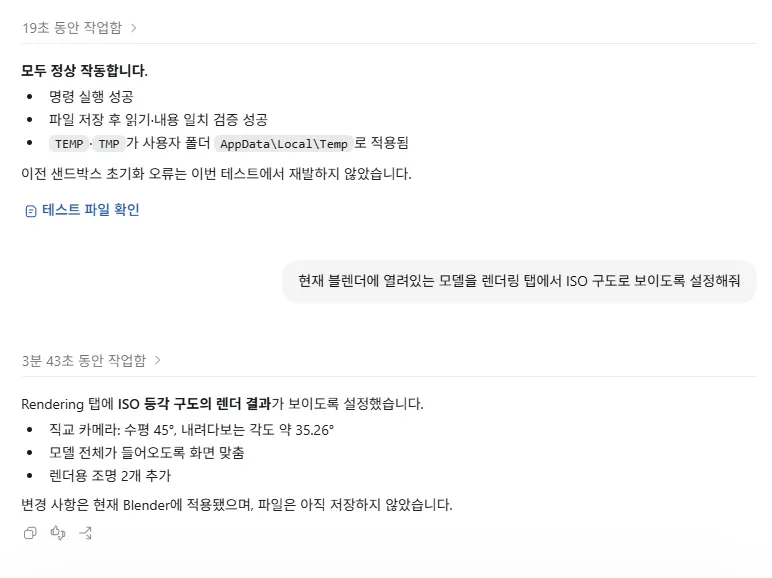Open the 테스트 파일 확인 link
Screen dimensions: 772x578
point(91,210)
